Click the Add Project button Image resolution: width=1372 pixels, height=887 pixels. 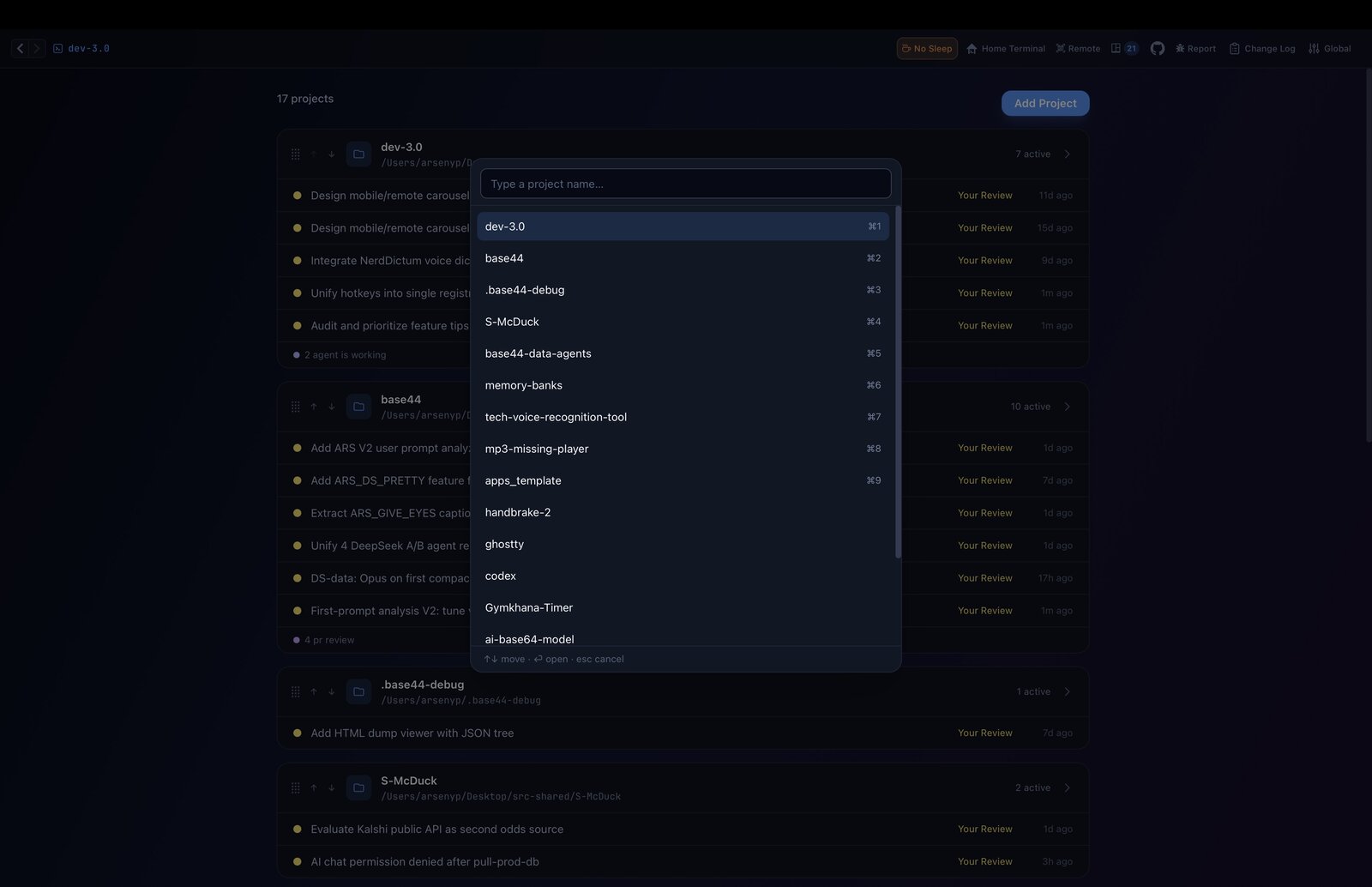coord(1045,103)
